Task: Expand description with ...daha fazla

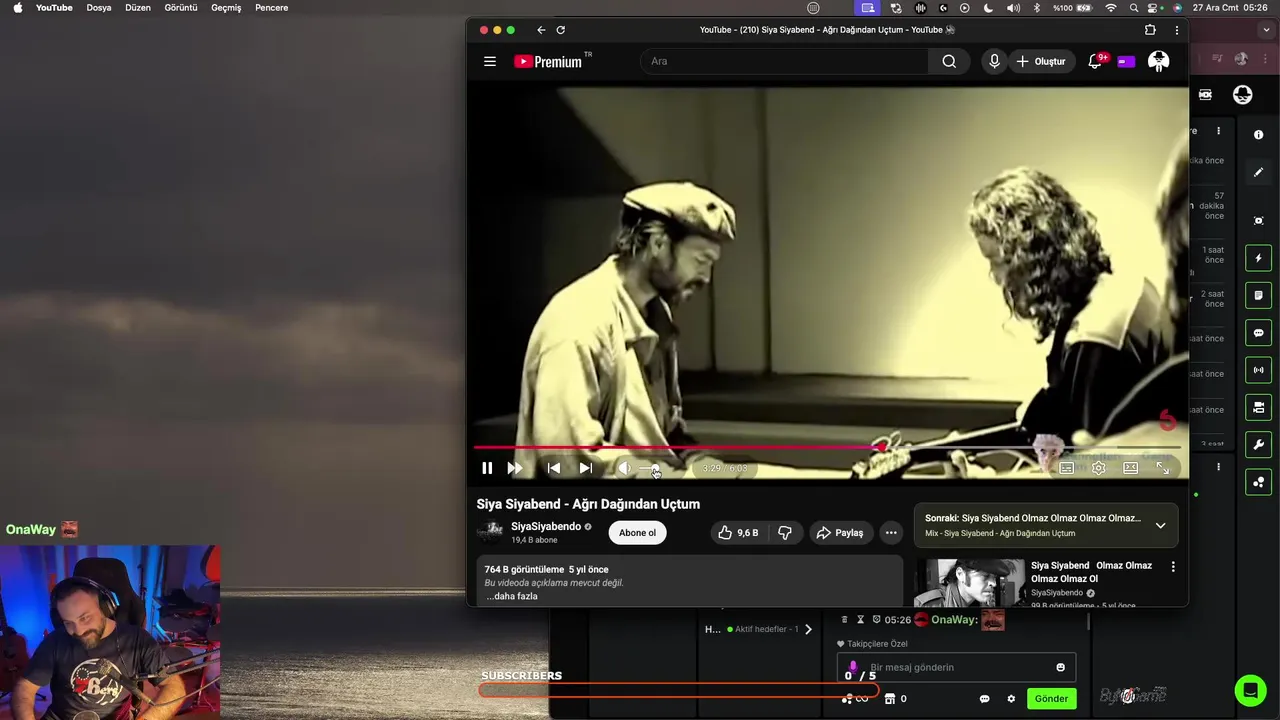Action: point(512,596)
